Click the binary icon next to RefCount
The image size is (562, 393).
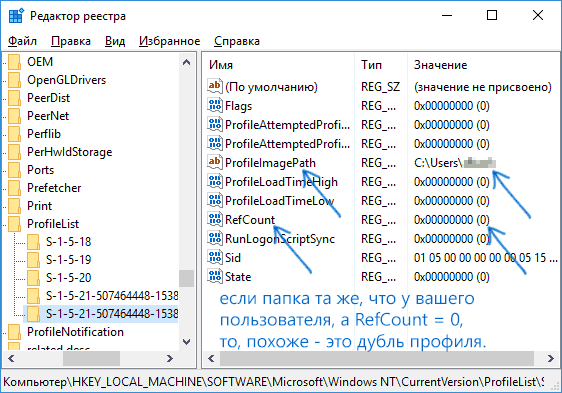tap(215, 219)
